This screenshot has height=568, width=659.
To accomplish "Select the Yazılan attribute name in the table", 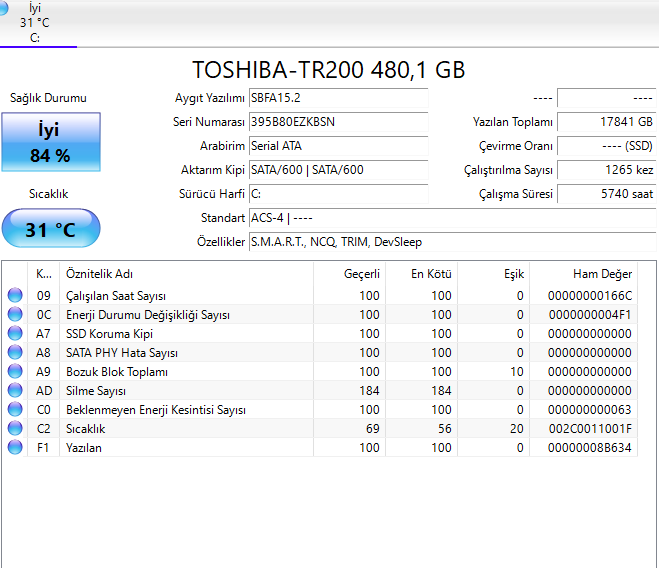I will [84, 448].
